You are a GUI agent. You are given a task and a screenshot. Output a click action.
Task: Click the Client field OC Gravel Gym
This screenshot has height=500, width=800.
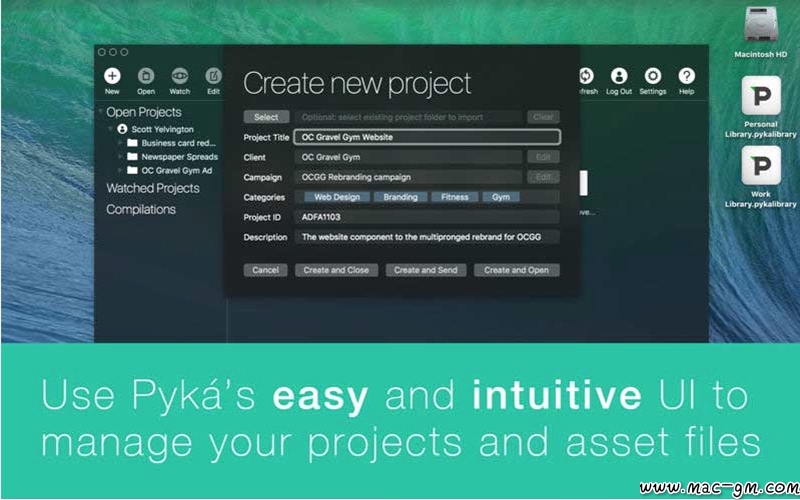[x=408, y=157]
